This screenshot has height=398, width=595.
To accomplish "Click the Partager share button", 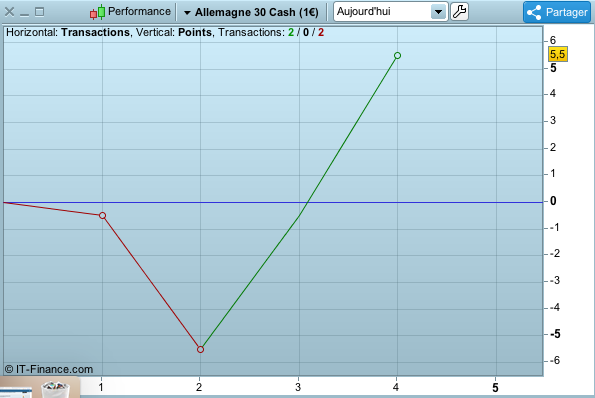I will coord(557,12).
